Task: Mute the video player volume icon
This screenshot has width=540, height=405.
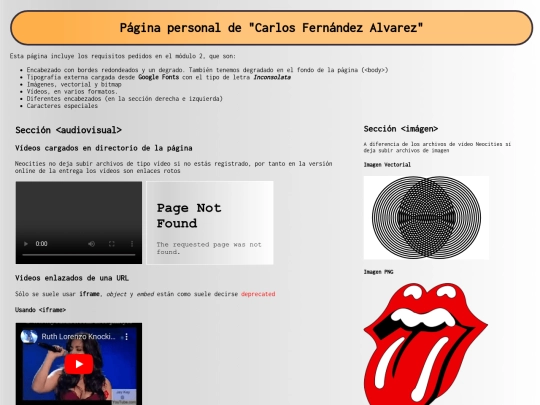Action: click(x=92, y=244)
